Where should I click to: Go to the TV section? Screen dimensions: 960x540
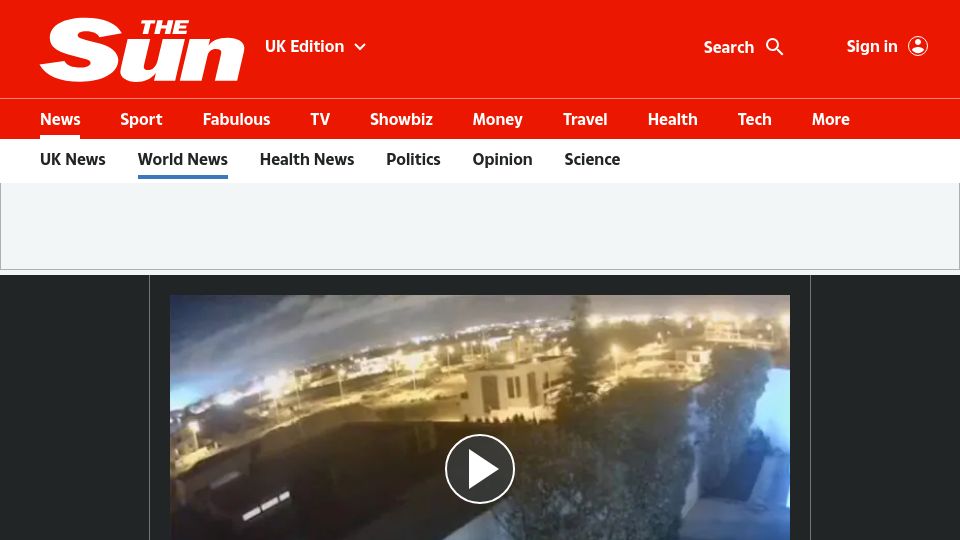click(320, 119)
